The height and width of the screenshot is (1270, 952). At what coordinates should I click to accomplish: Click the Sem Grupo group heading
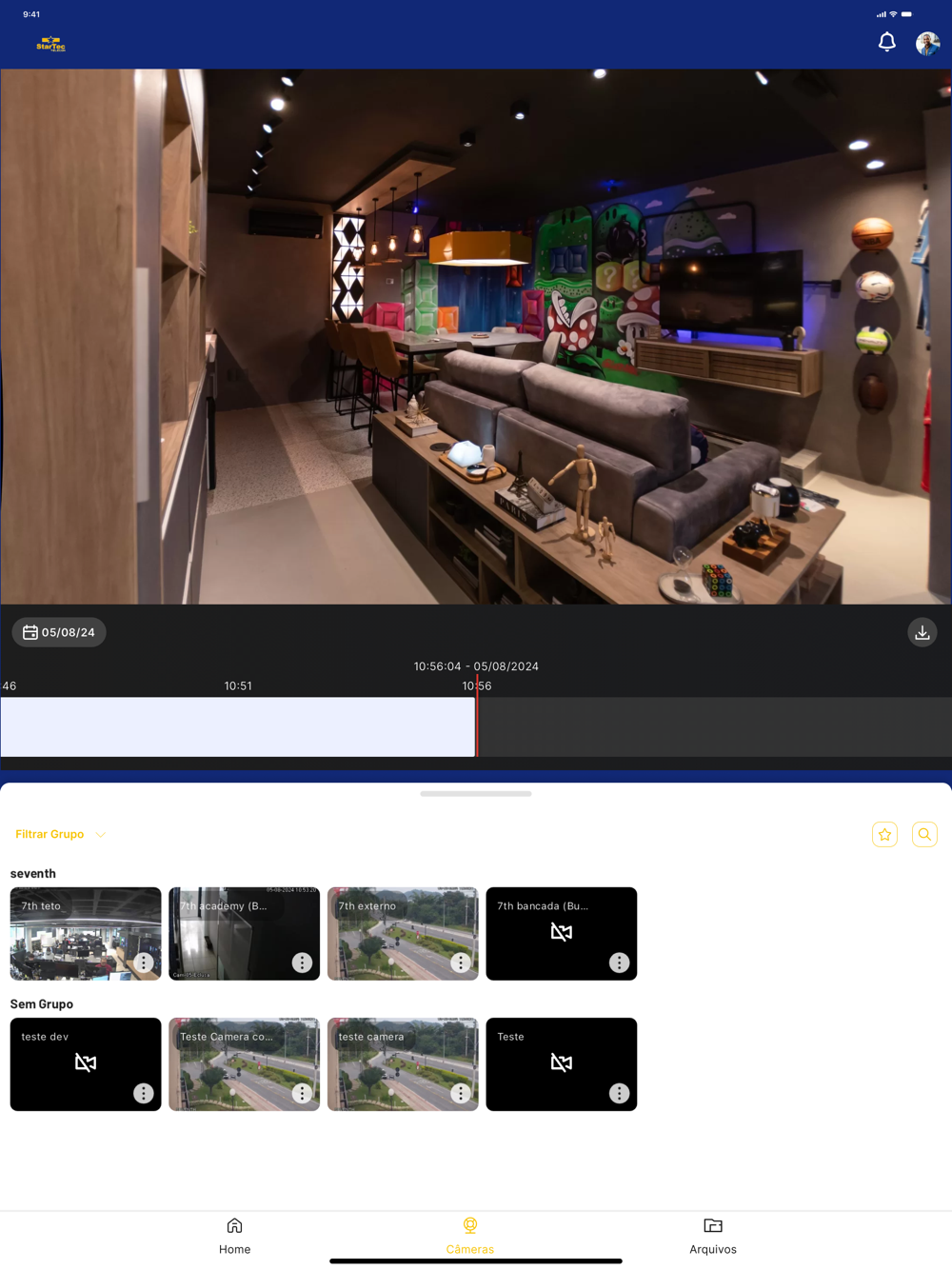(x=42, y=1003)
